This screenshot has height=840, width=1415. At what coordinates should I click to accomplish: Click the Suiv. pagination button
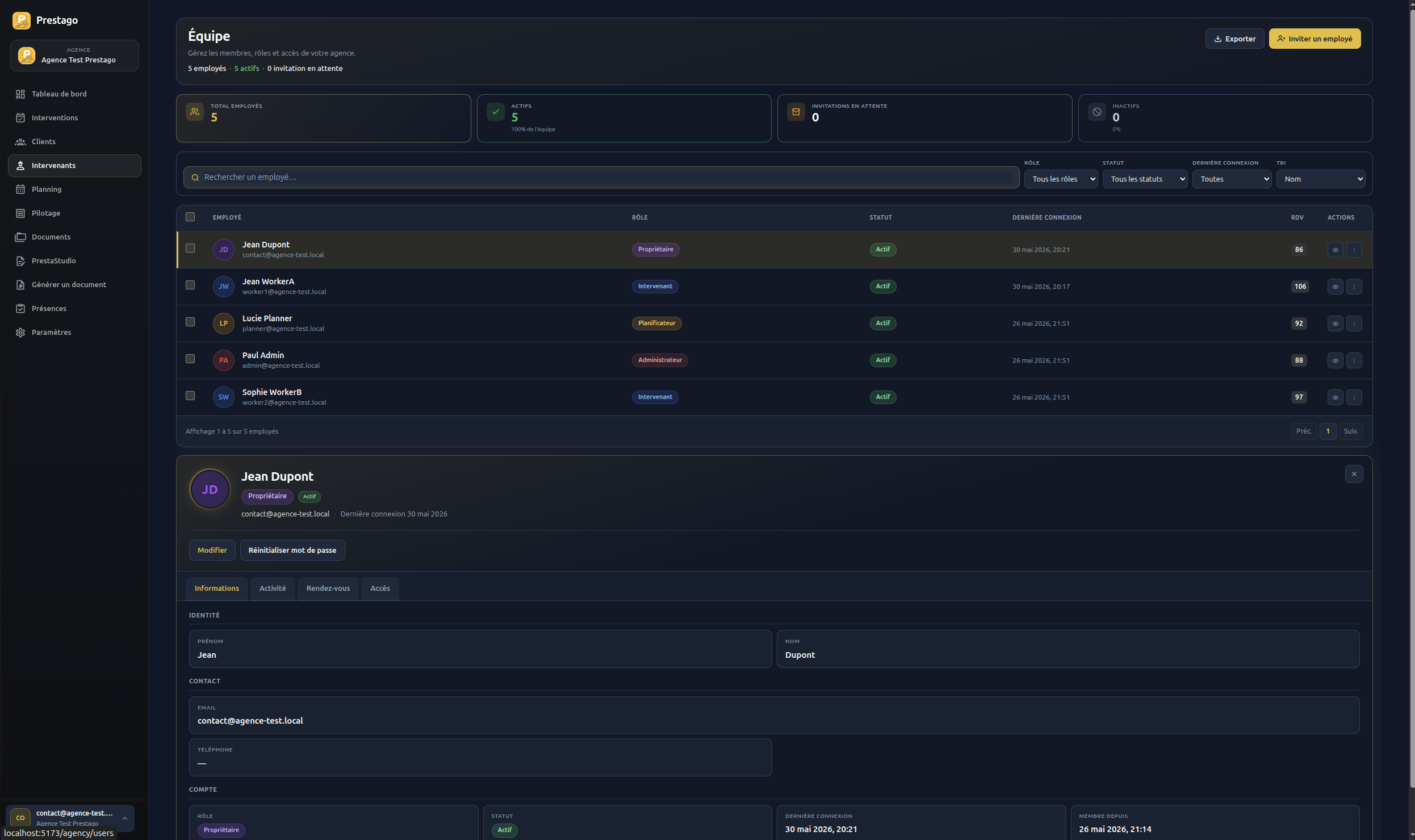(x=1351, y=431)
